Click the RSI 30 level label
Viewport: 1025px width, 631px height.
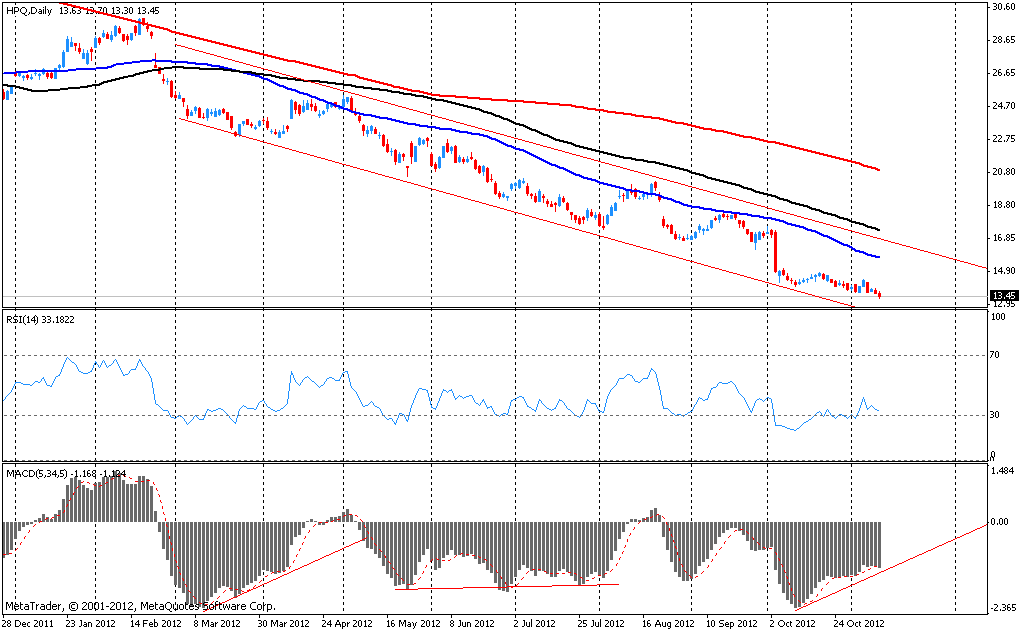click(995, 415)
